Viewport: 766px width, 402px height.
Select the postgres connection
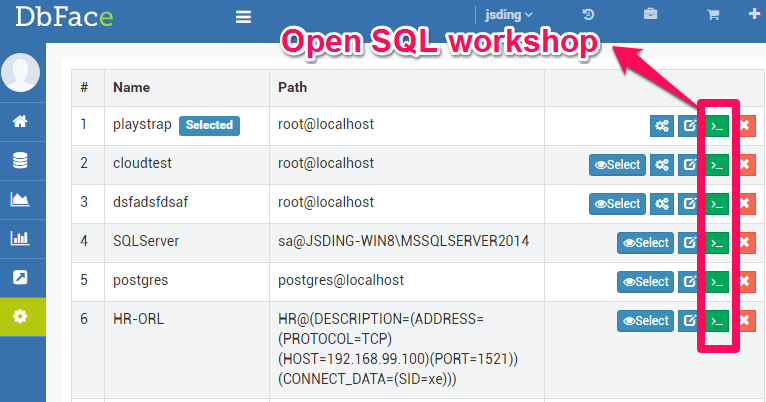pyautogui.click(x=645, y=282)
